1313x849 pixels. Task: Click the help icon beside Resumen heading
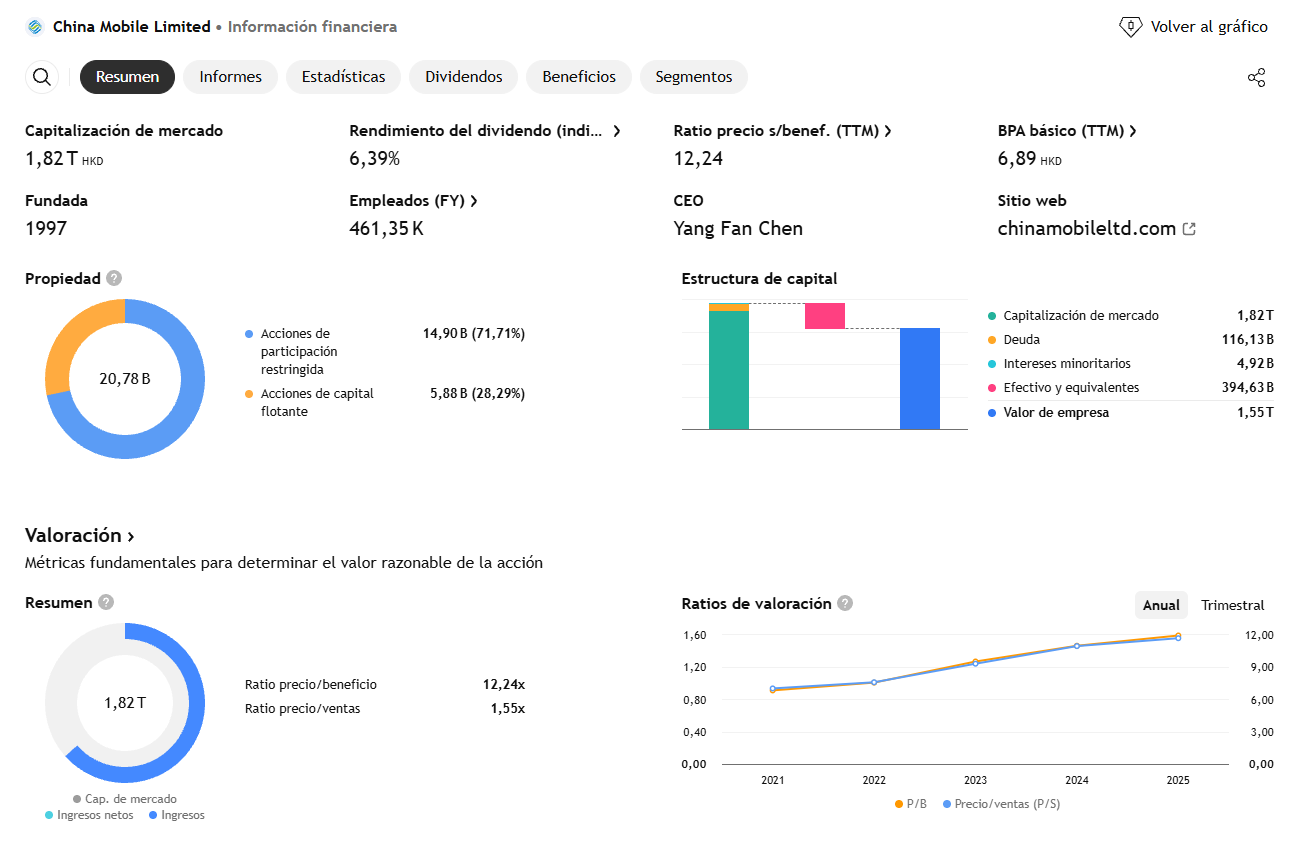(106, 602)
